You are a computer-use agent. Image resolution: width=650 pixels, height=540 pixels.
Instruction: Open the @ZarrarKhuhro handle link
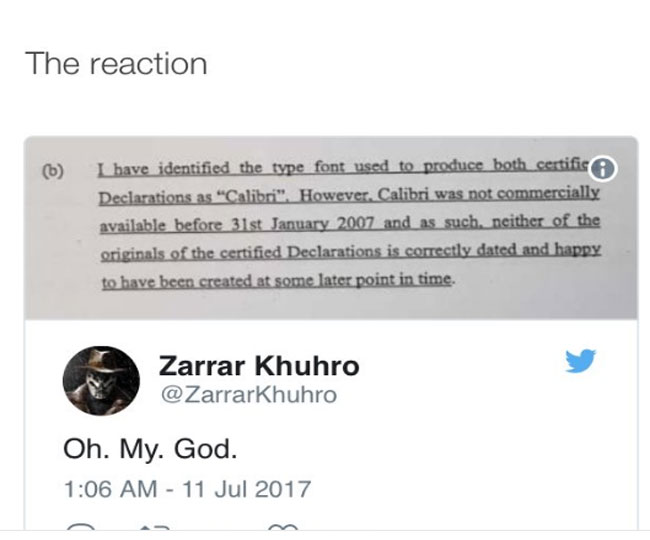(x=248, y=395)
